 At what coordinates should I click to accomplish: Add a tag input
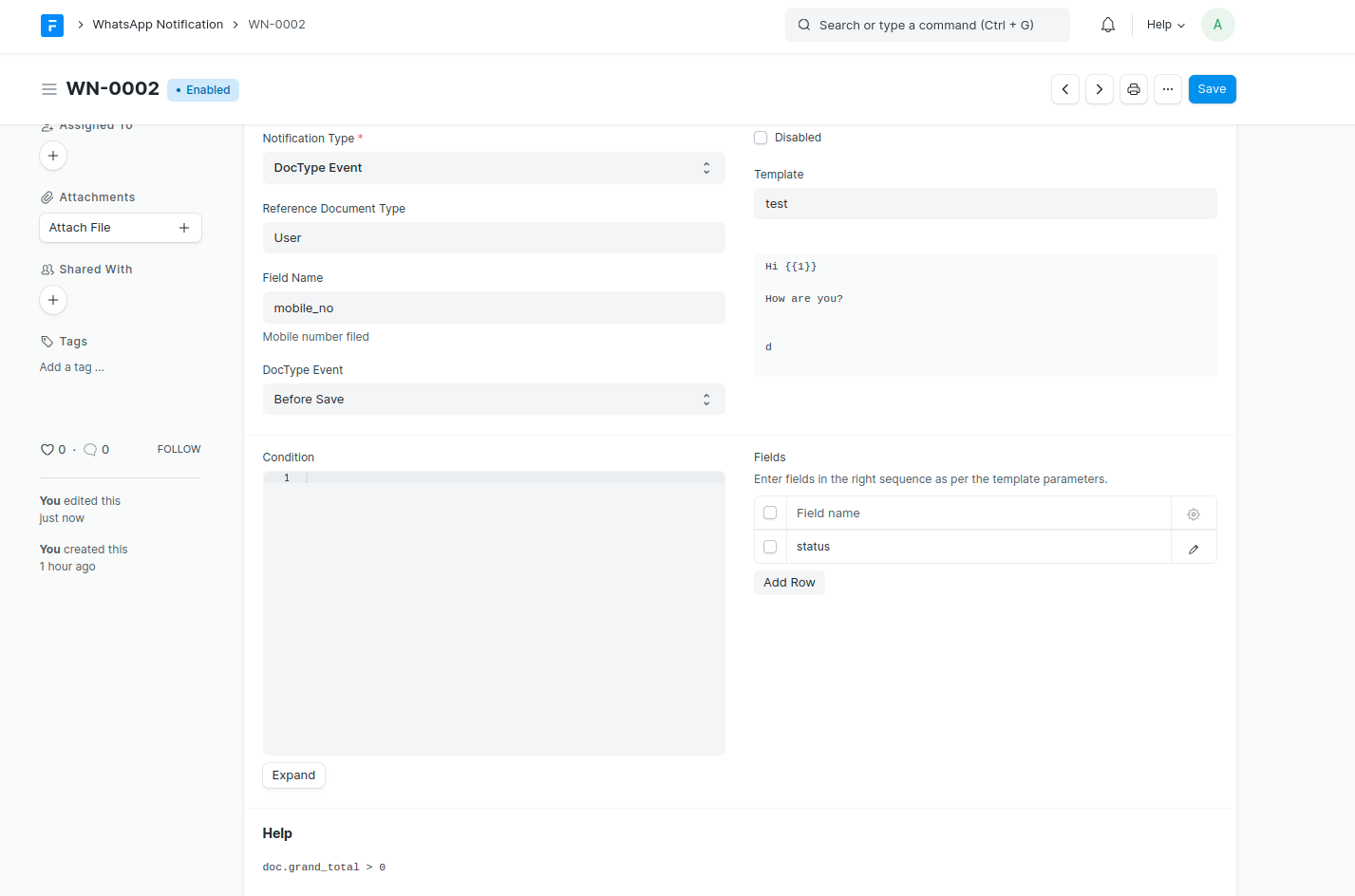[72, 367]
